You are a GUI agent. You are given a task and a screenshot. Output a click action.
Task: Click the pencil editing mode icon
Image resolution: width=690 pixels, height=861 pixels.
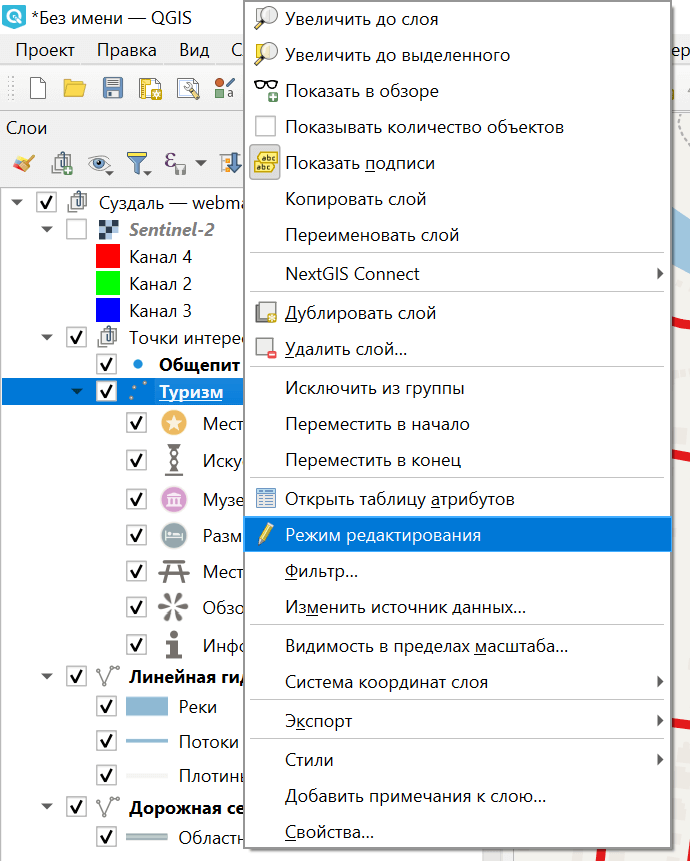[x=266, y=534]
